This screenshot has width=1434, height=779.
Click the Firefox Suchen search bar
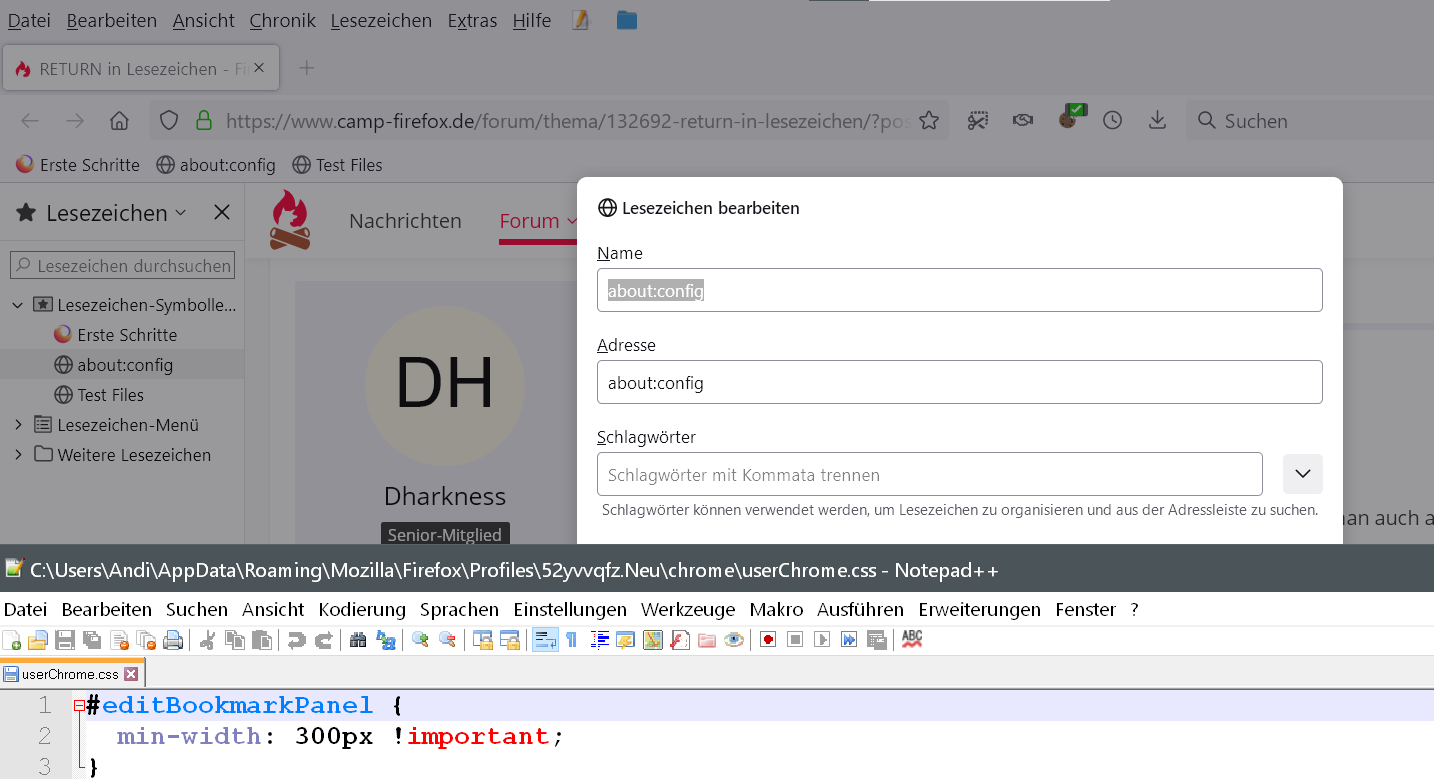pos(1310,121)
